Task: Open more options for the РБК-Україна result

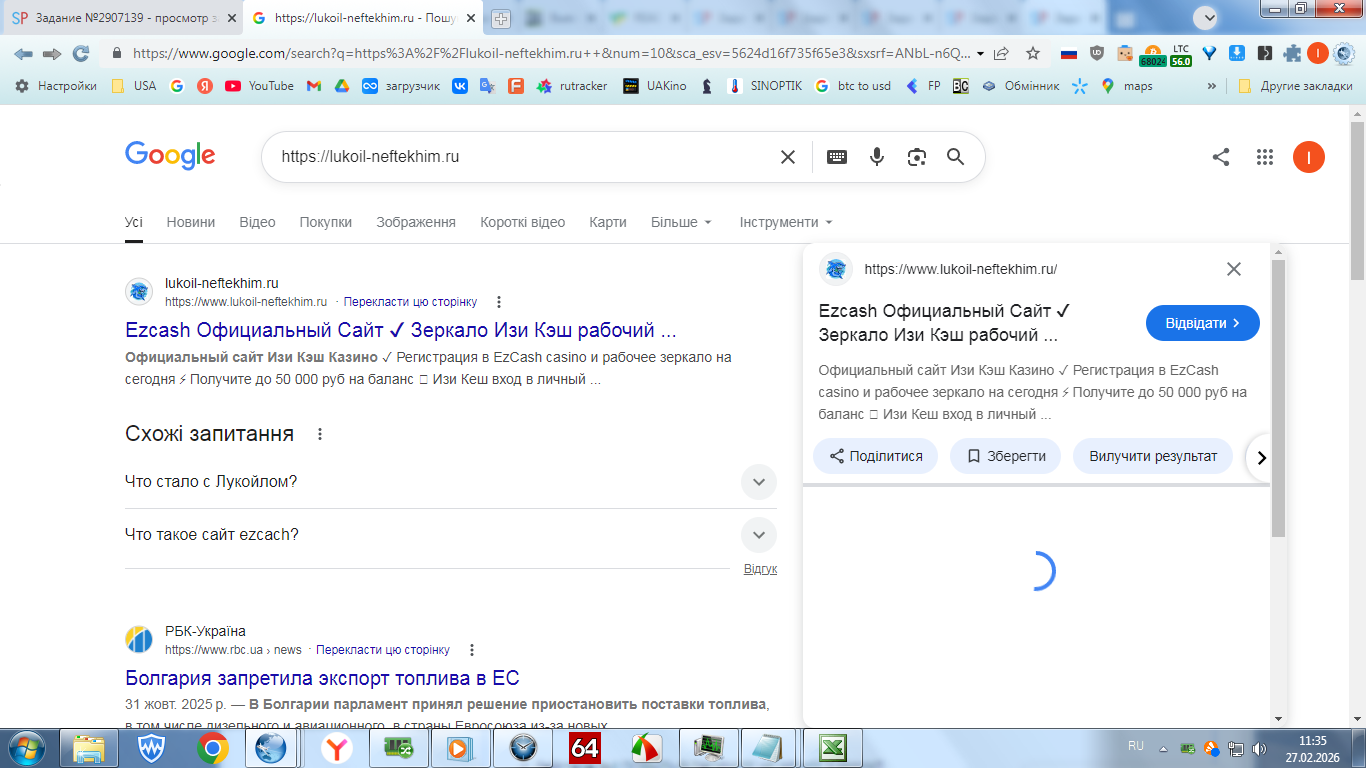Action: [472, 650]
